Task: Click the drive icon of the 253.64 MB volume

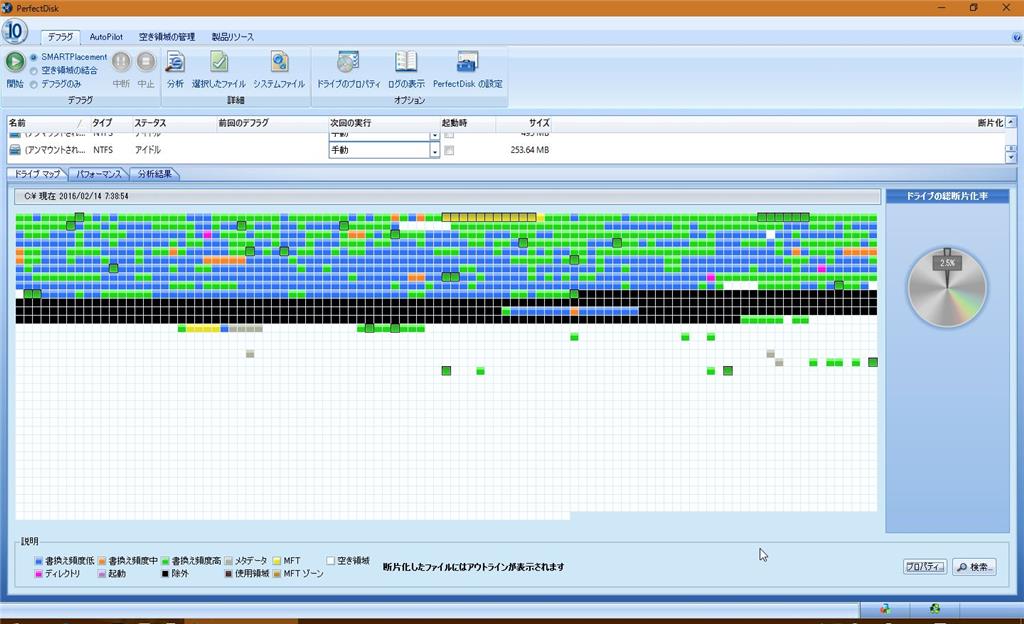Action: (15, 149)
